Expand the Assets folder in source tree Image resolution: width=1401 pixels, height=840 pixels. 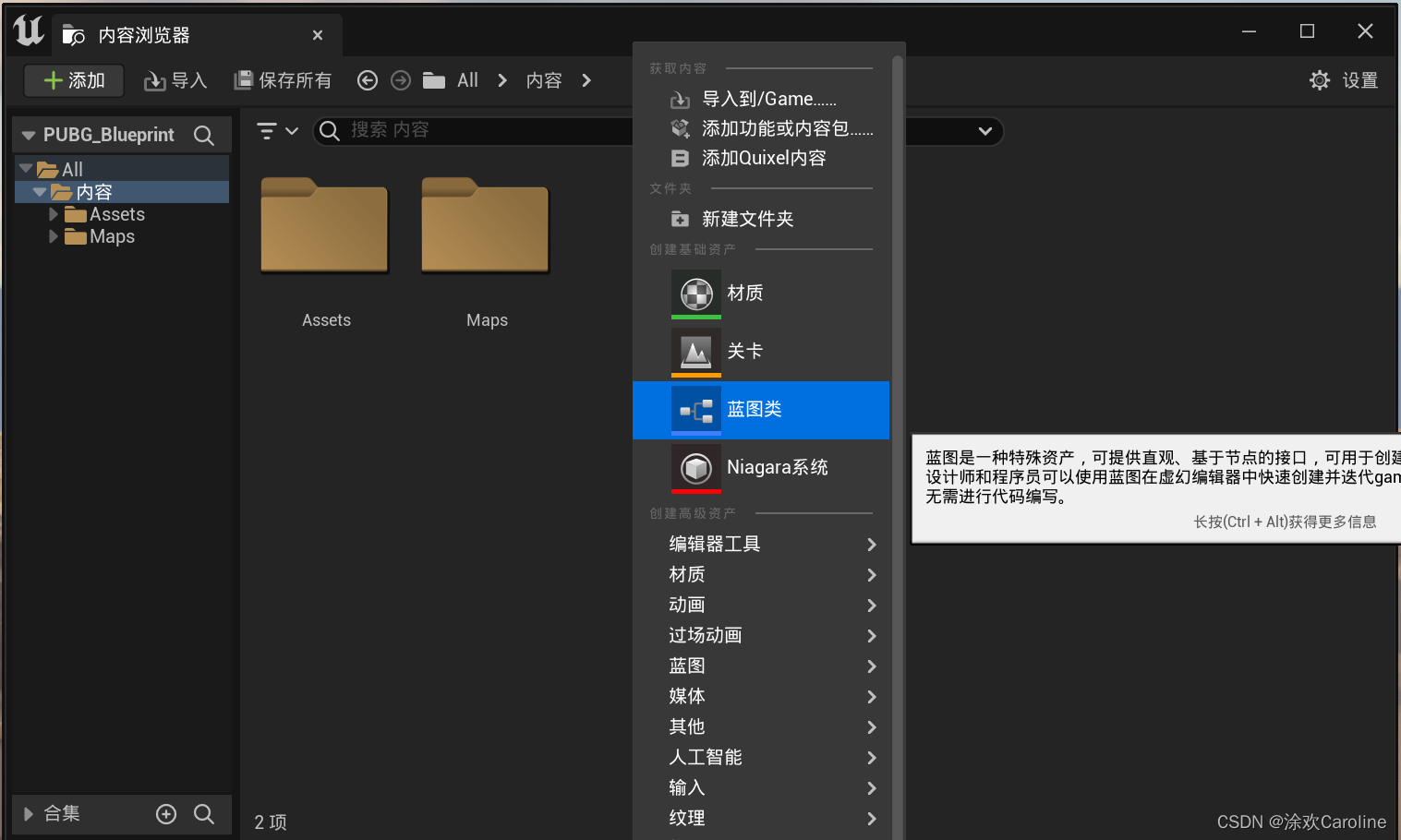tap(54, 213)
